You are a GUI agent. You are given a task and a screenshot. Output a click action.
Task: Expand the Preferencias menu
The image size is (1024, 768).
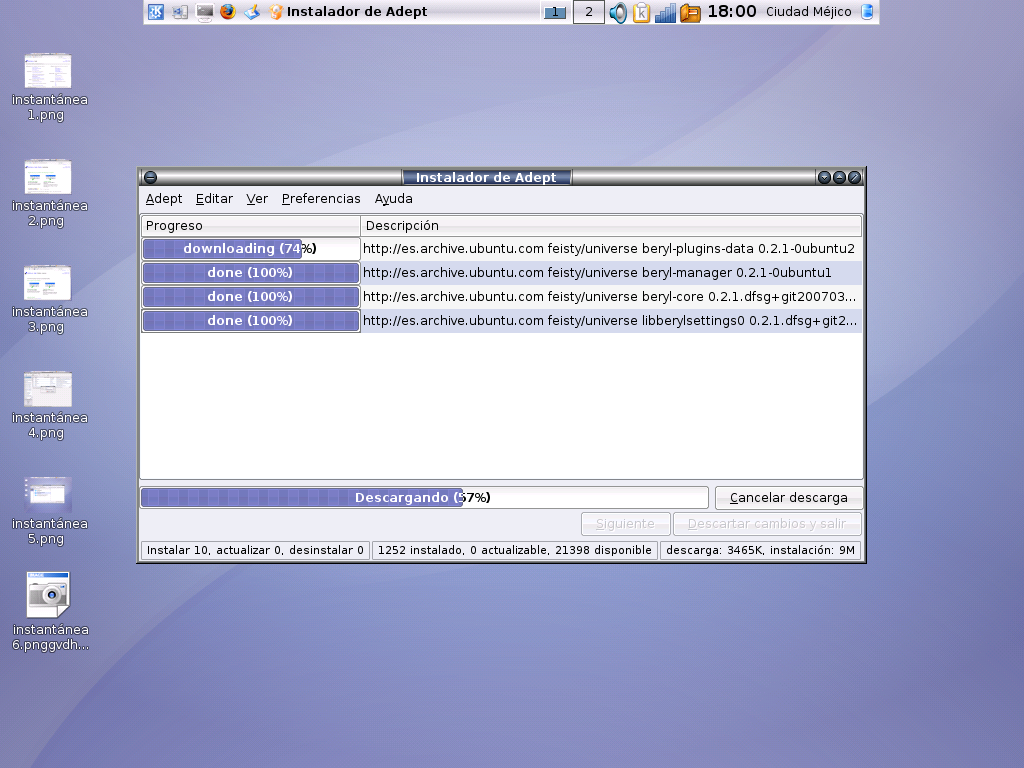pos(321,199)
